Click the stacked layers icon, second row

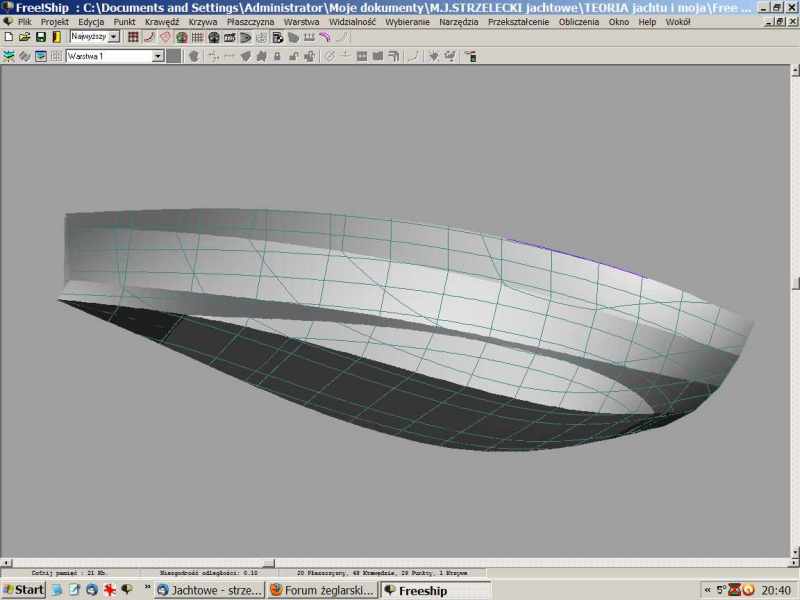pyautogui.click(x=24, y=56)
